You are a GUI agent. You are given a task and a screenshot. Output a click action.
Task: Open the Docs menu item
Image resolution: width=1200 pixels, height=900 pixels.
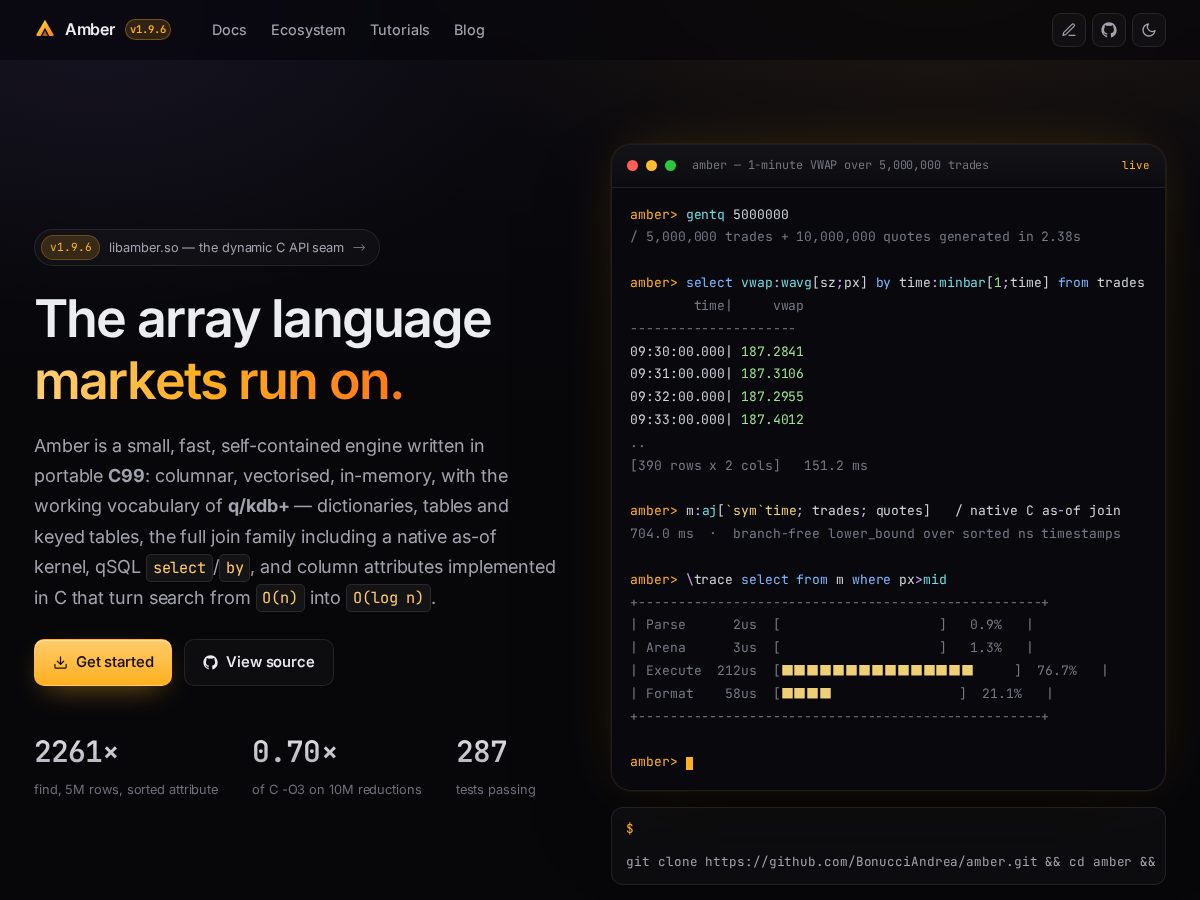click(229, 30)
